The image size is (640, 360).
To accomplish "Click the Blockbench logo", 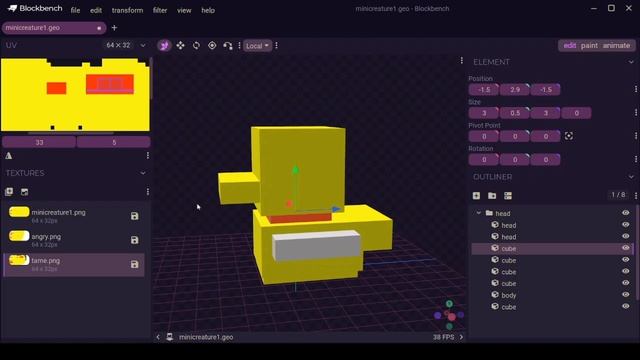I will click(35, 9).
